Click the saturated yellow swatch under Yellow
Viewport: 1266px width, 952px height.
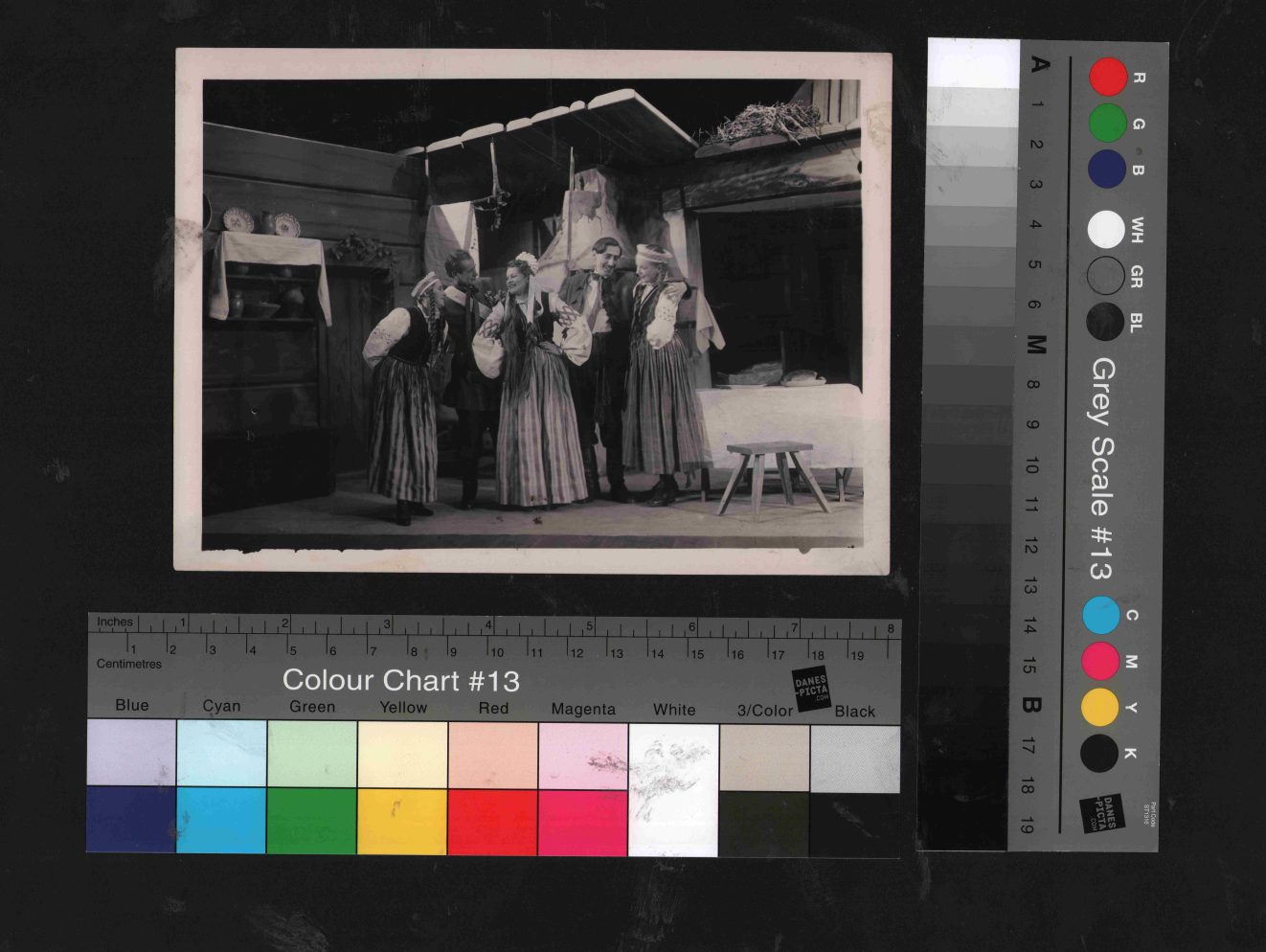[x=402, y=822]
